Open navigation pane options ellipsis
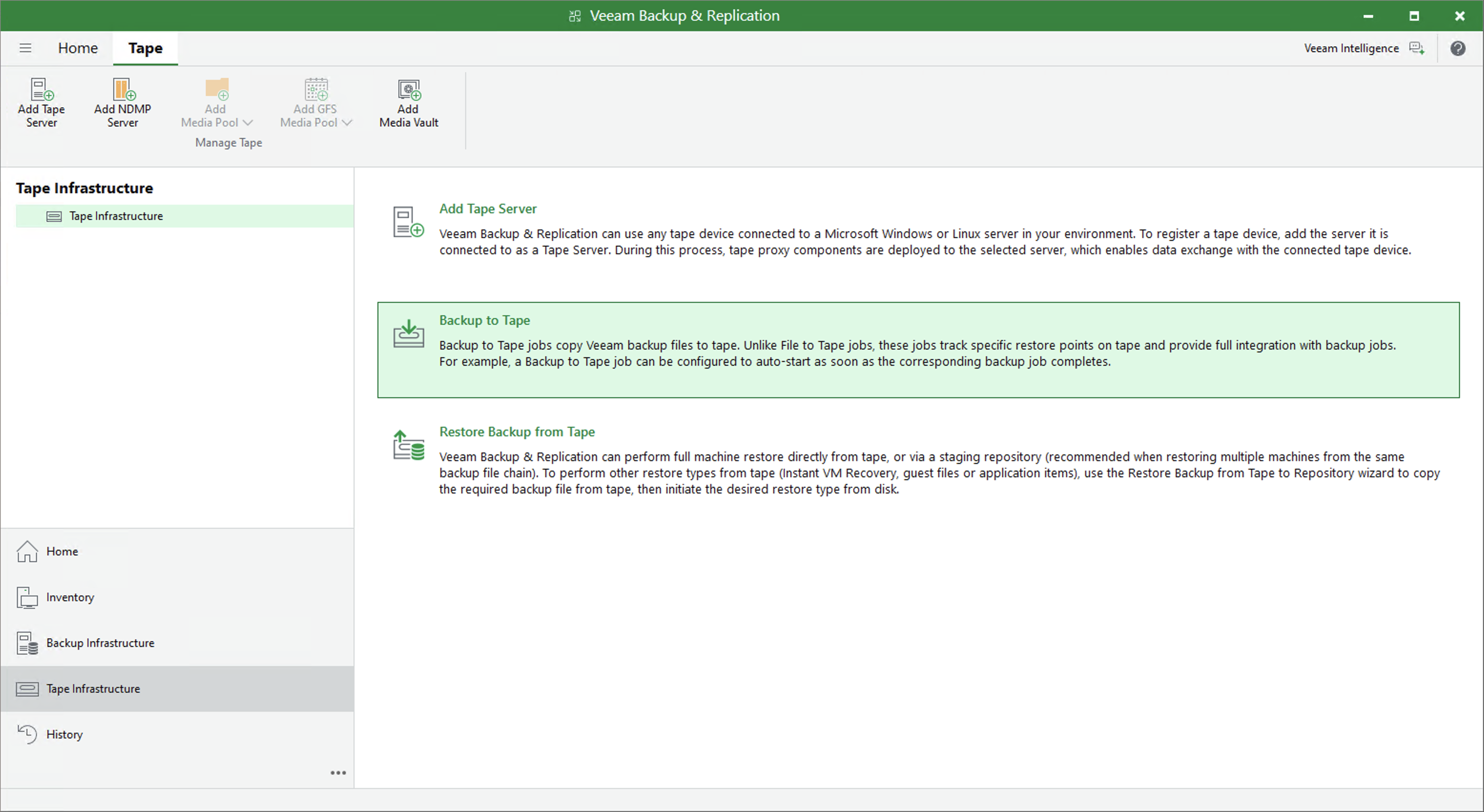This screenshot has height=812, width=1484. tap(338, 773)
